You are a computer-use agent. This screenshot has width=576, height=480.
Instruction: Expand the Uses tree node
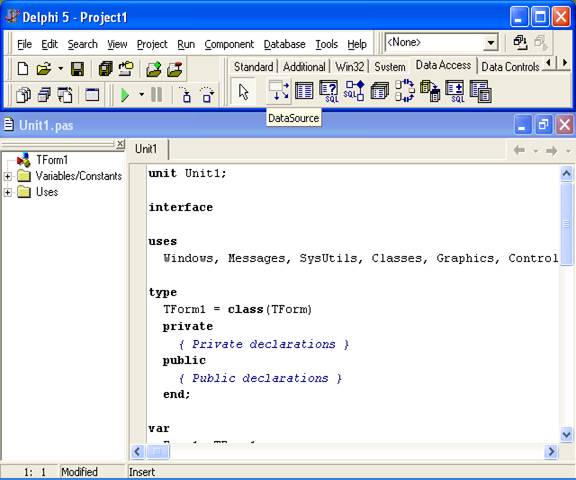click(x=7, y=192)
